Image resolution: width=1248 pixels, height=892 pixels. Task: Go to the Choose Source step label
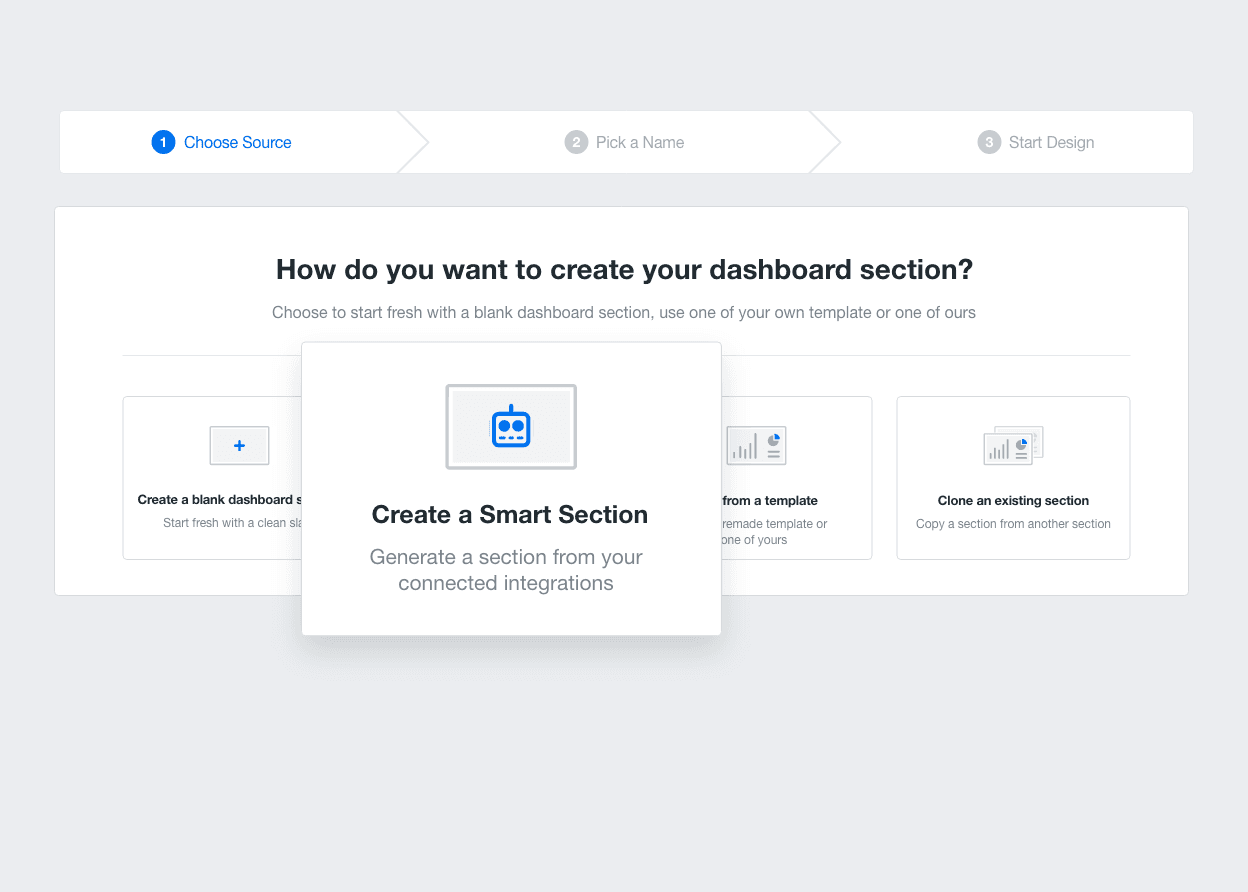237,142
